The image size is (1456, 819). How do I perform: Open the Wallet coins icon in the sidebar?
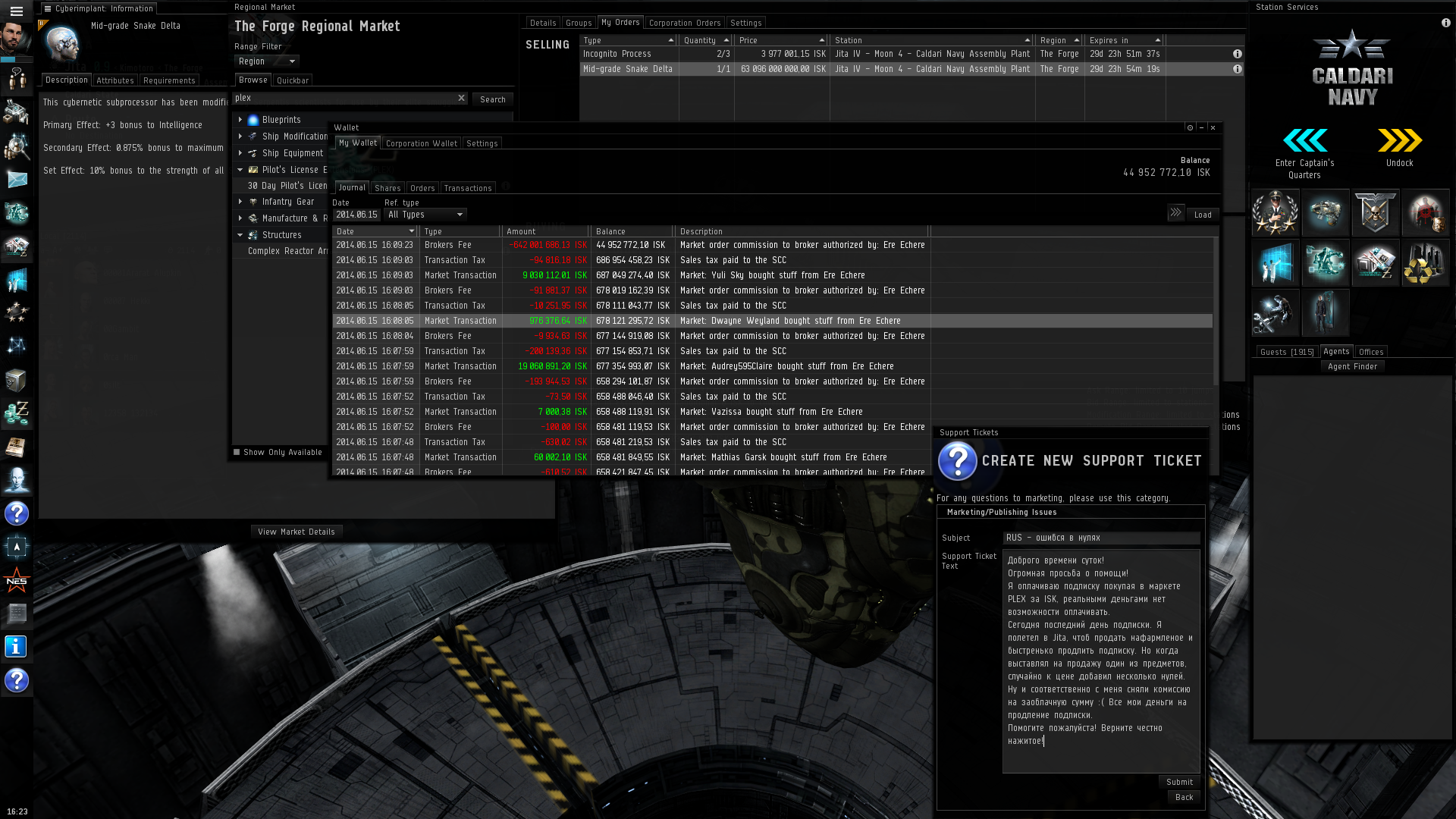(x=16, y=413)
